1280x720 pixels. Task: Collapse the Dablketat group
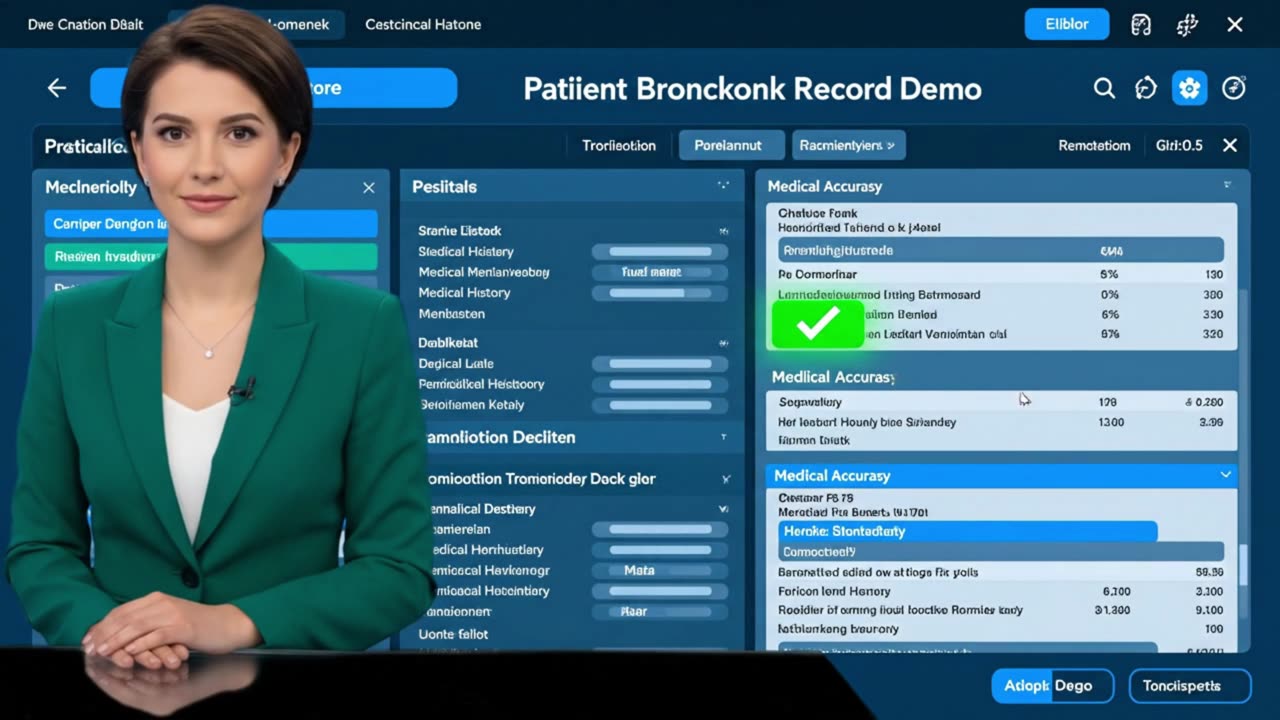(x=723, y=343)
